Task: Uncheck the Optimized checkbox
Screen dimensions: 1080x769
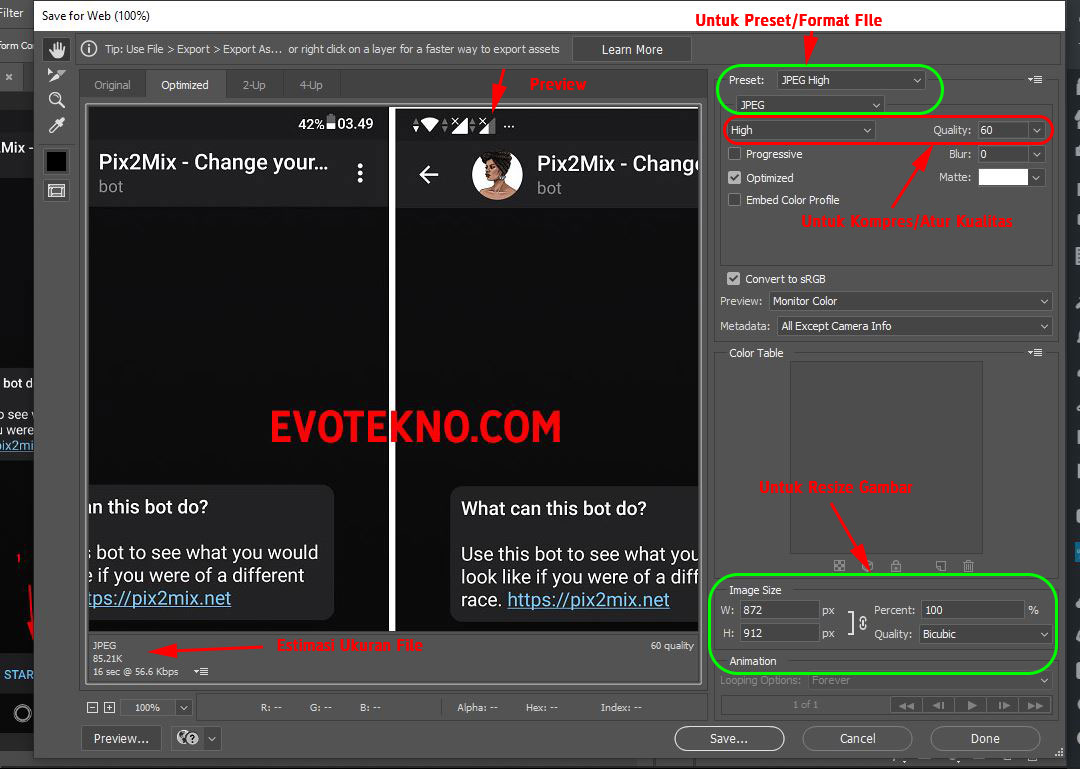Action: (x=735, y=178)
